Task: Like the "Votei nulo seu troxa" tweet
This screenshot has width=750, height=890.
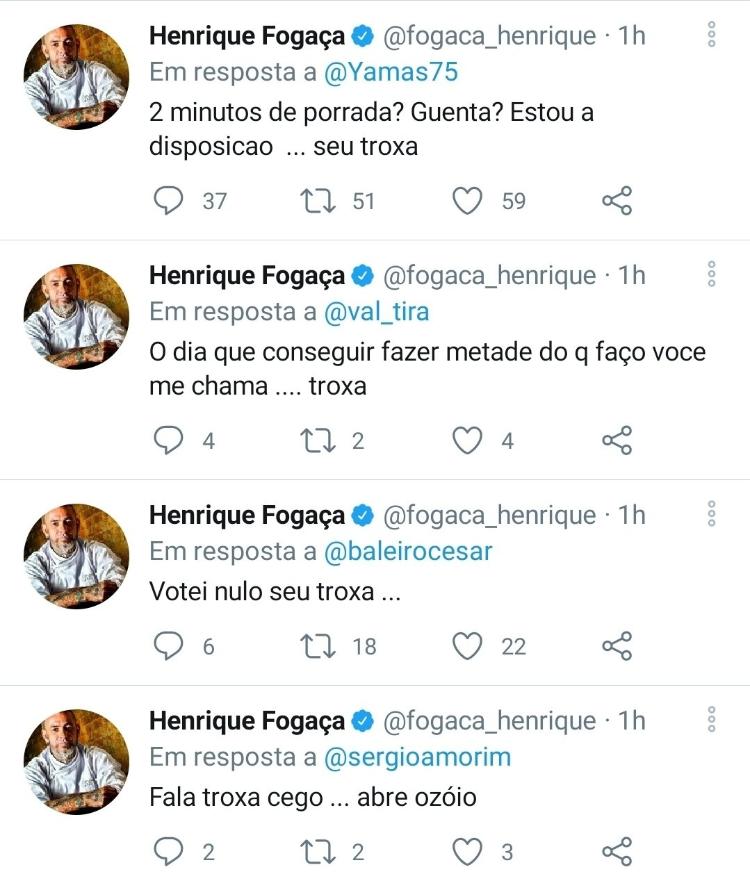Action: pos(467,646)
